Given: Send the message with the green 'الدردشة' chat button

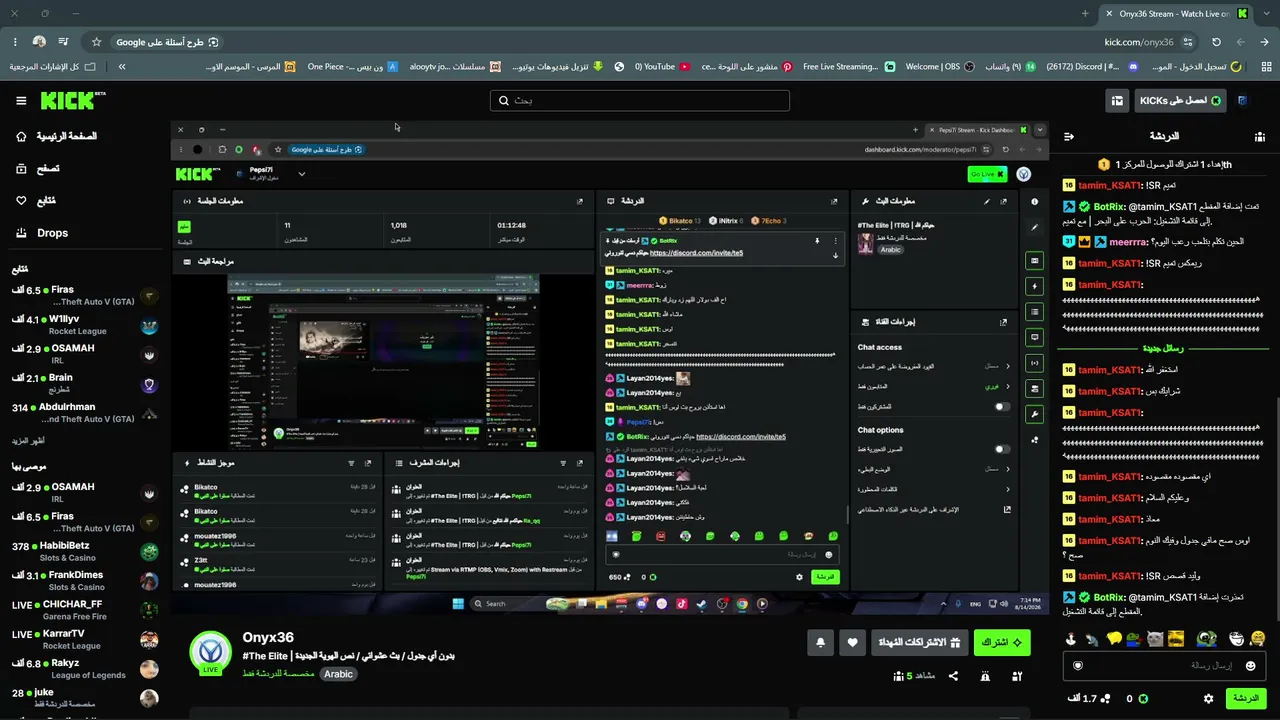Looking at the screenshot, I should click(x=1246, y=699).
